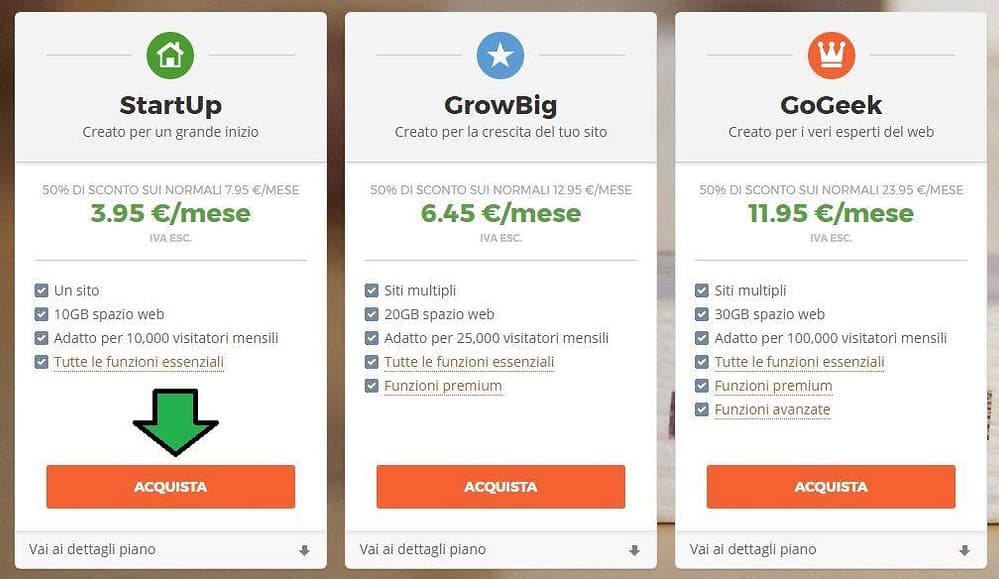
Task: Expand StartUp plan details arrow
Action: [x=305, y=550]
